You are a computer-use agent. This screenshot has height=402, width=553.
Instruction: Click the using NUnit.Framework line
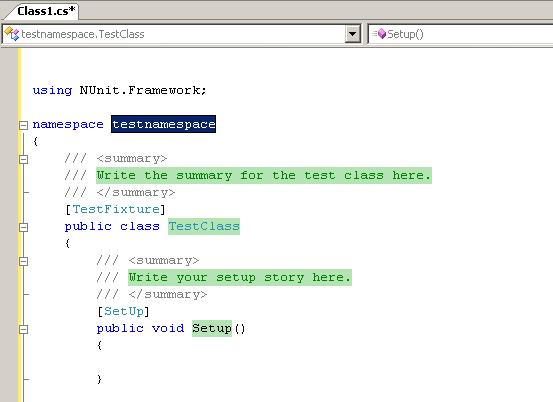[119, 90]
